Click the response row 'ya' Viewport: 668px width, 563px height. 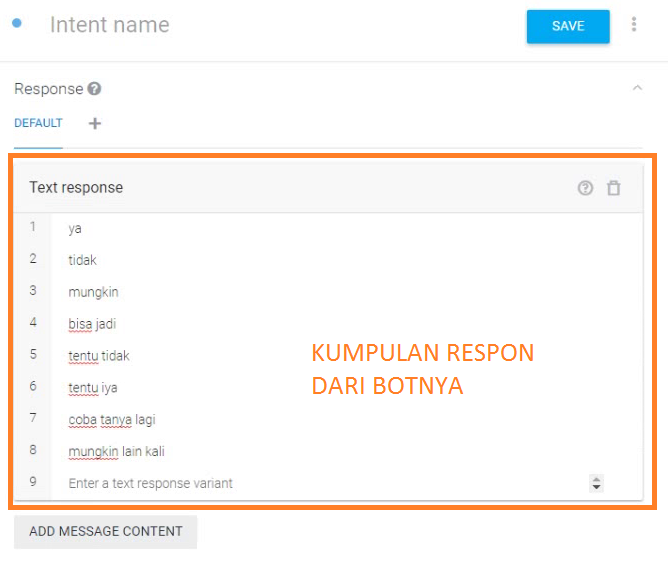click(346, 229)
